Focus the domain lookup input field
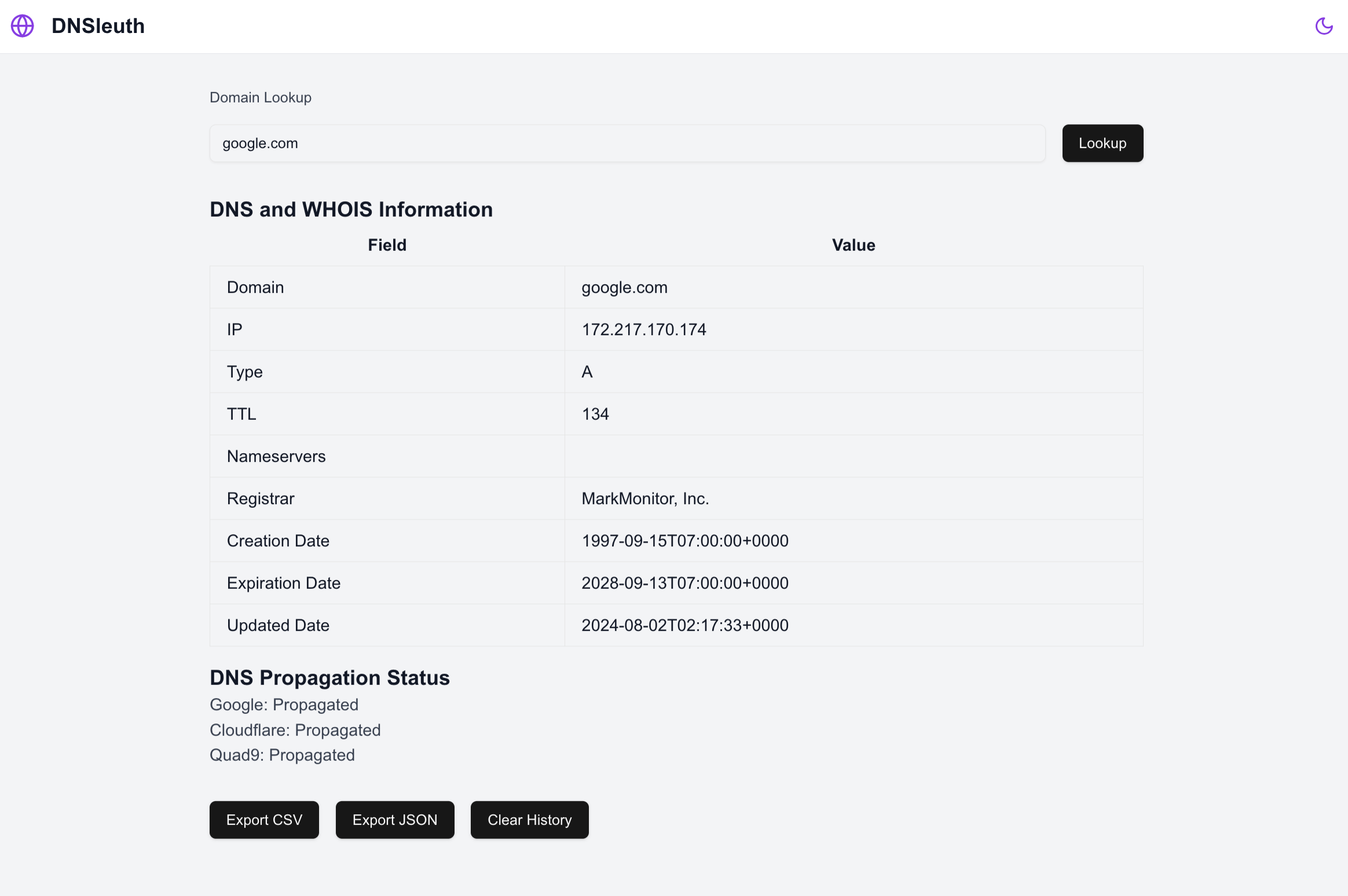Screen dimensions: 1348x896 coord(628,143)
